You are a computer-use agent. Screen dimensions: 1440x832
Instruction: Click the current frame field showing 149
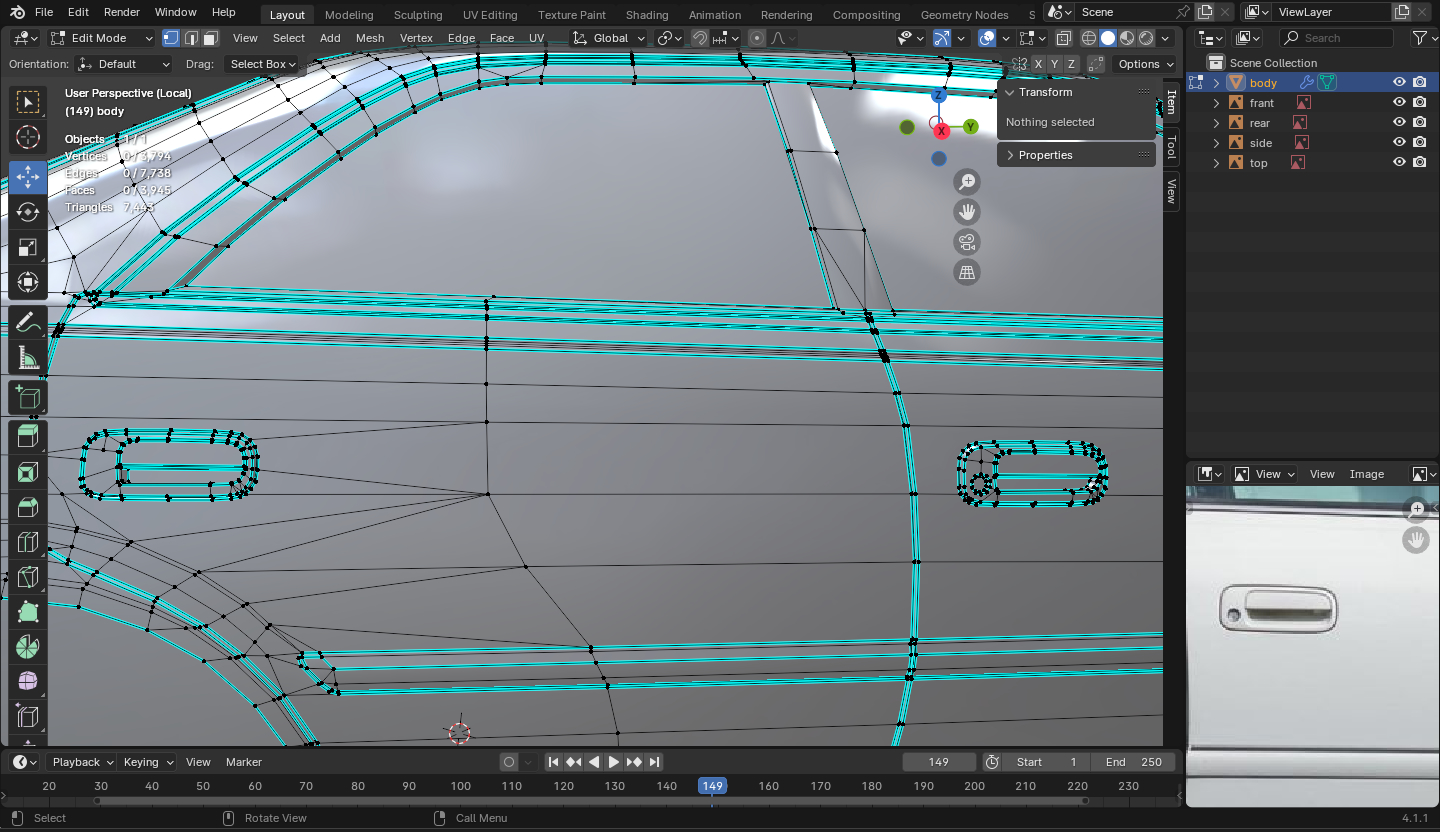pos(938,762)
